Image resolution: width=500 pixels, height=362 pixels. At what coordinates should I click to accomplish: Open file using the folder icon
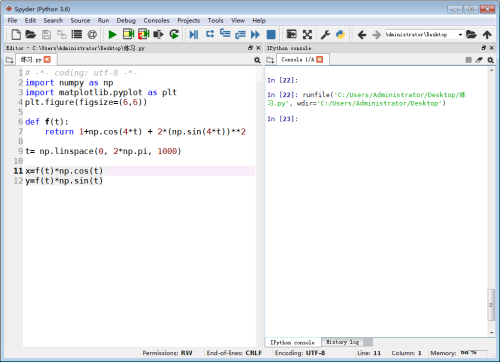coord(31,34)
